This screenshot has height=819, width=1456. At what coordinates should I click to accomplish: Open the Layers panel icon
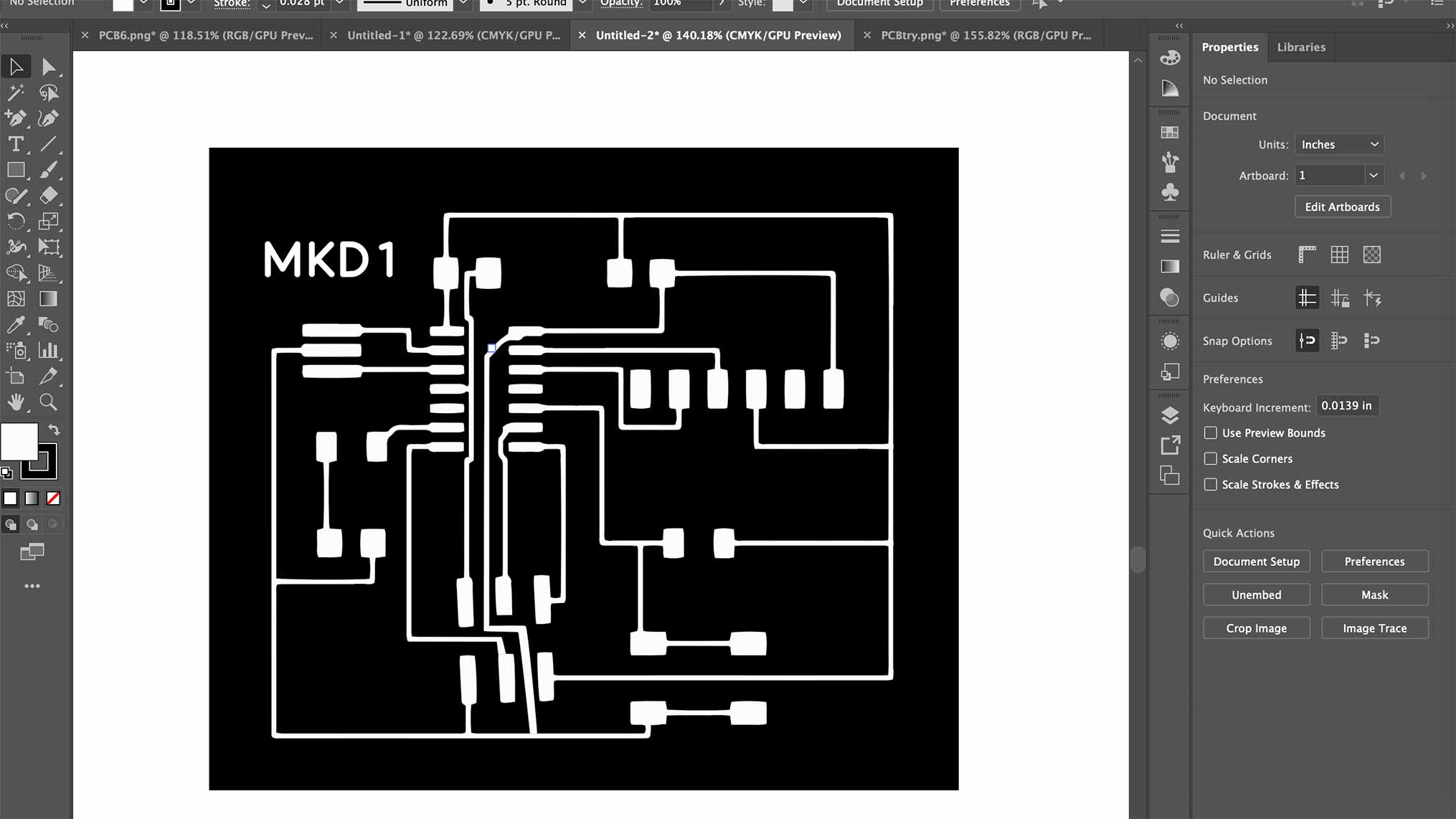(1170, 415)
